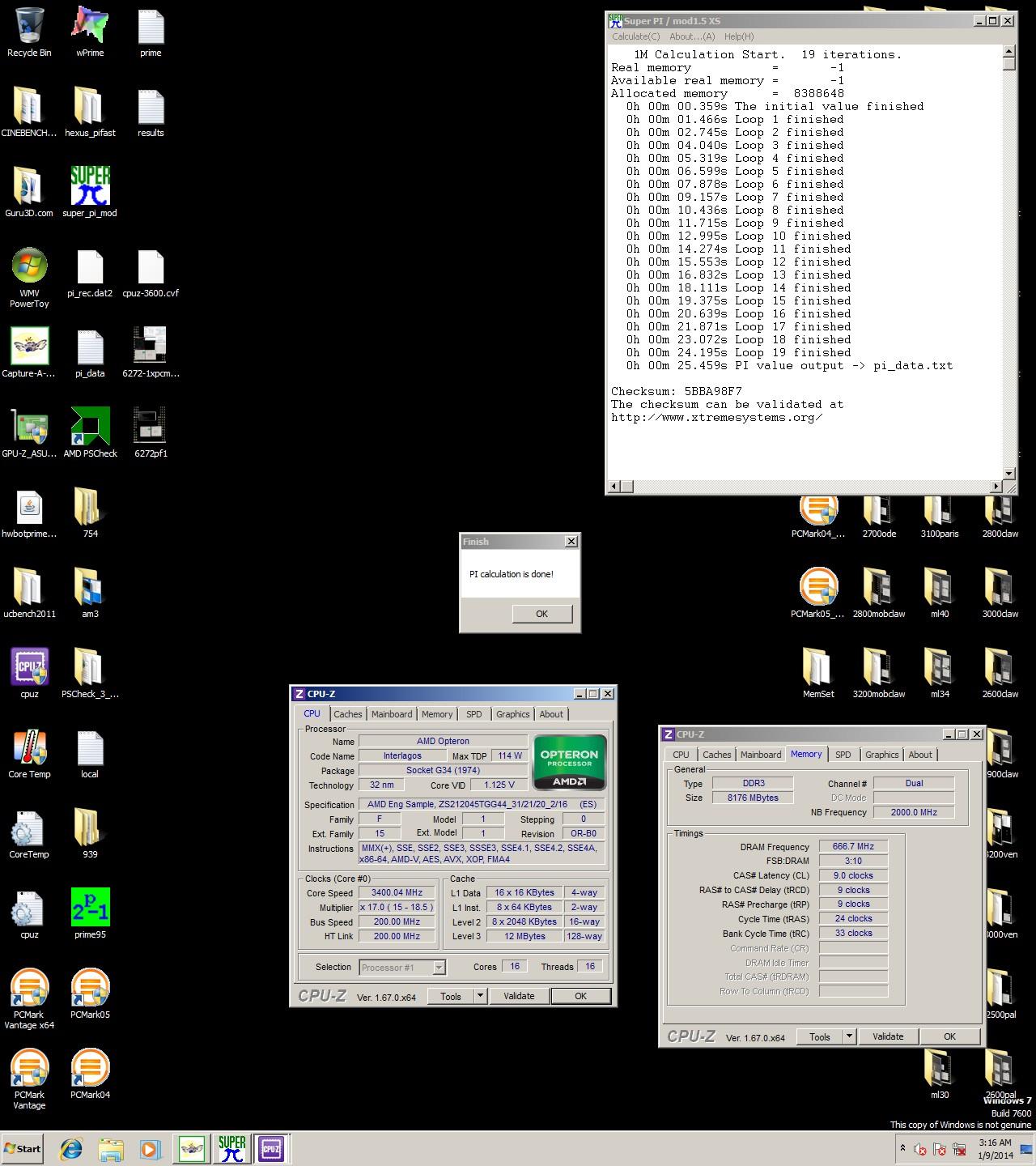Open the Tools dropdown arrow in CPU-Z Memory window

pos(849,1036)
